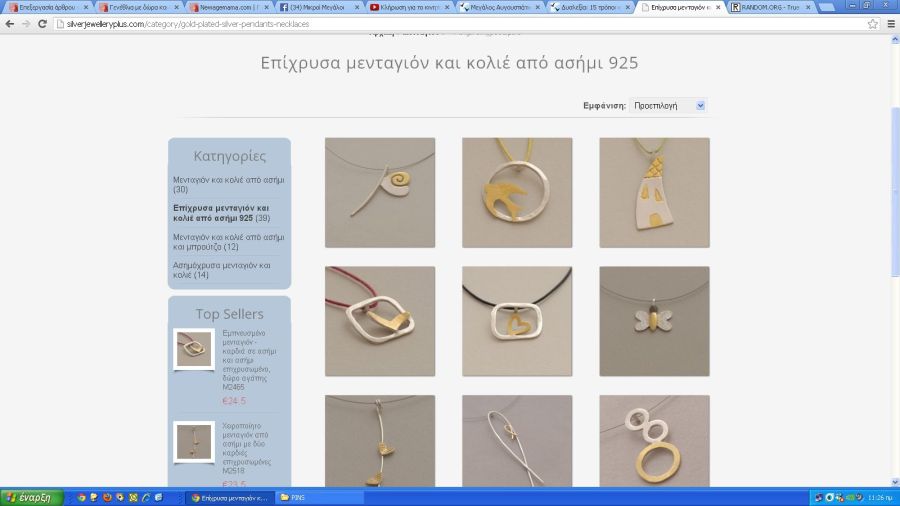Go back with the browser back arrow

click(x=10, y=24)
